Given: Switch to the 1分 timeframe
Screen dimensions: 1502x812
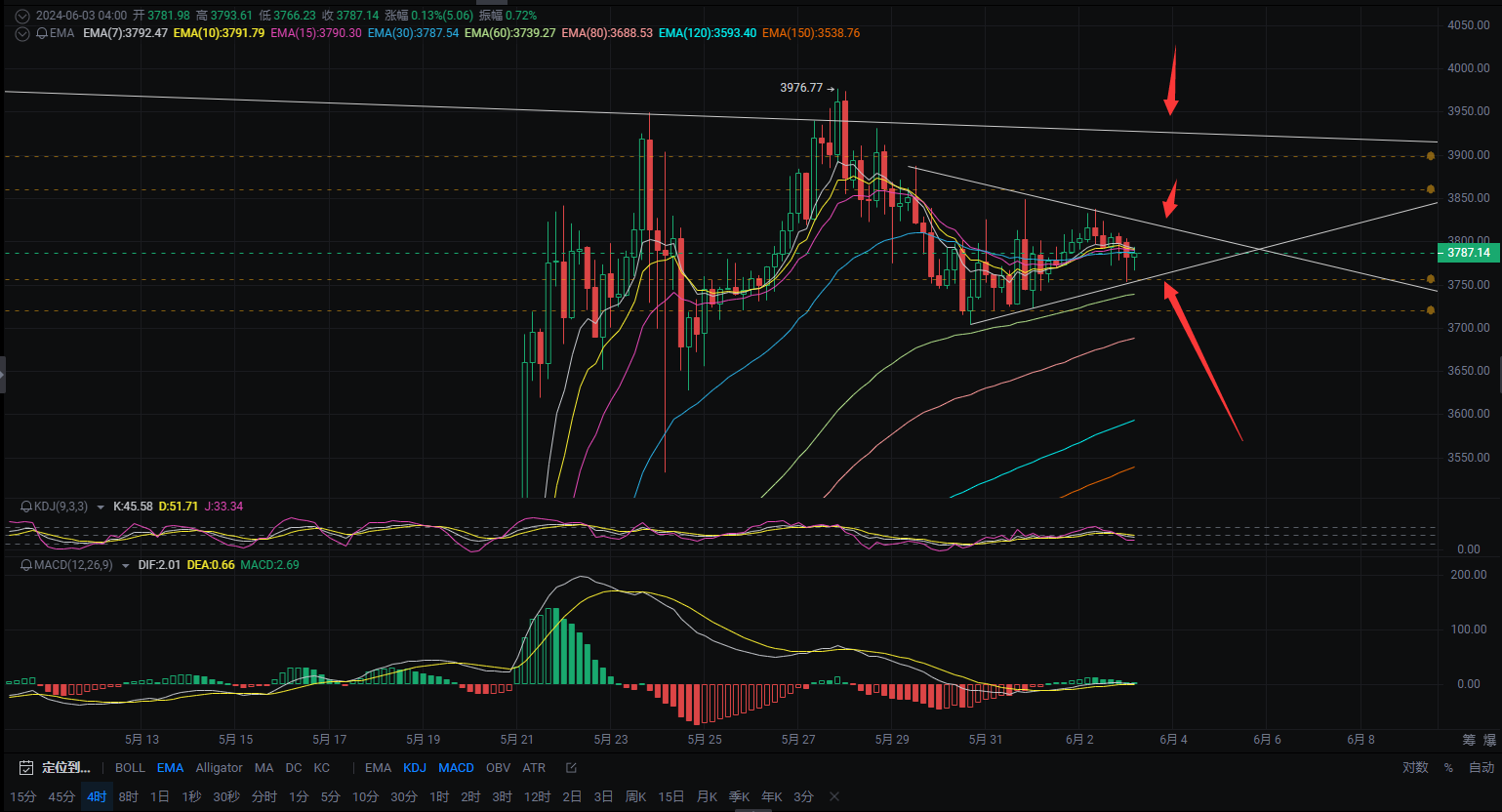Looking at the screenshot, I should point(299,797).
